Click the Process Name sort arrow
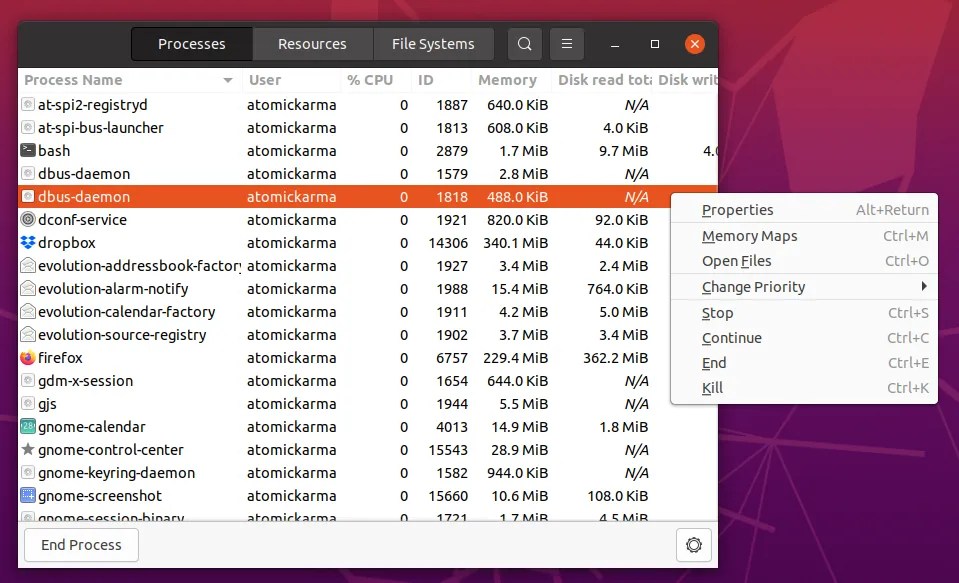This screenshot has width=959, height=583. [228, 80]
